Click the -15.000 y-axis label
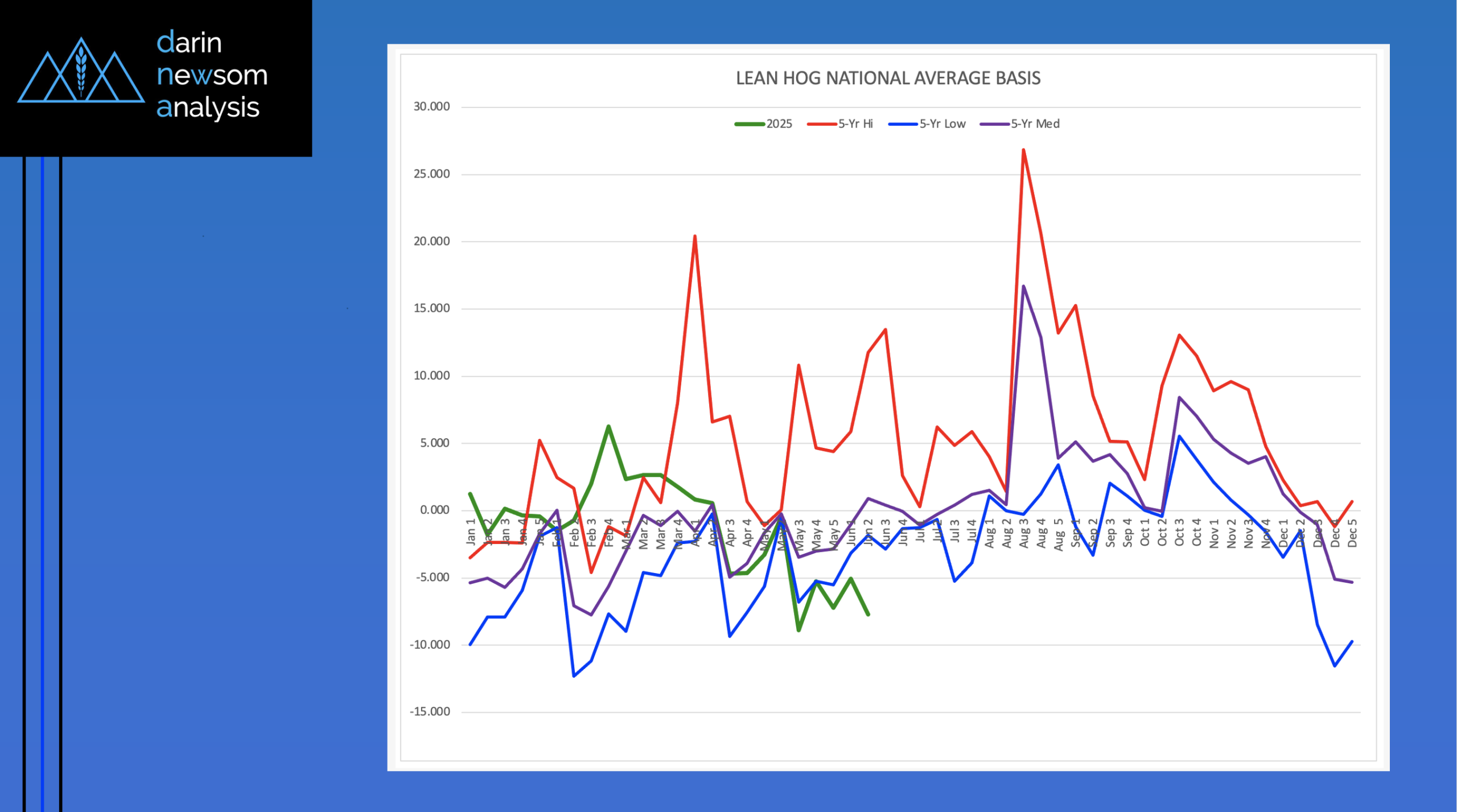Image resolution: width=1457 pixels, height=812 pixels. pyautogui.click(x=430, y=711)
